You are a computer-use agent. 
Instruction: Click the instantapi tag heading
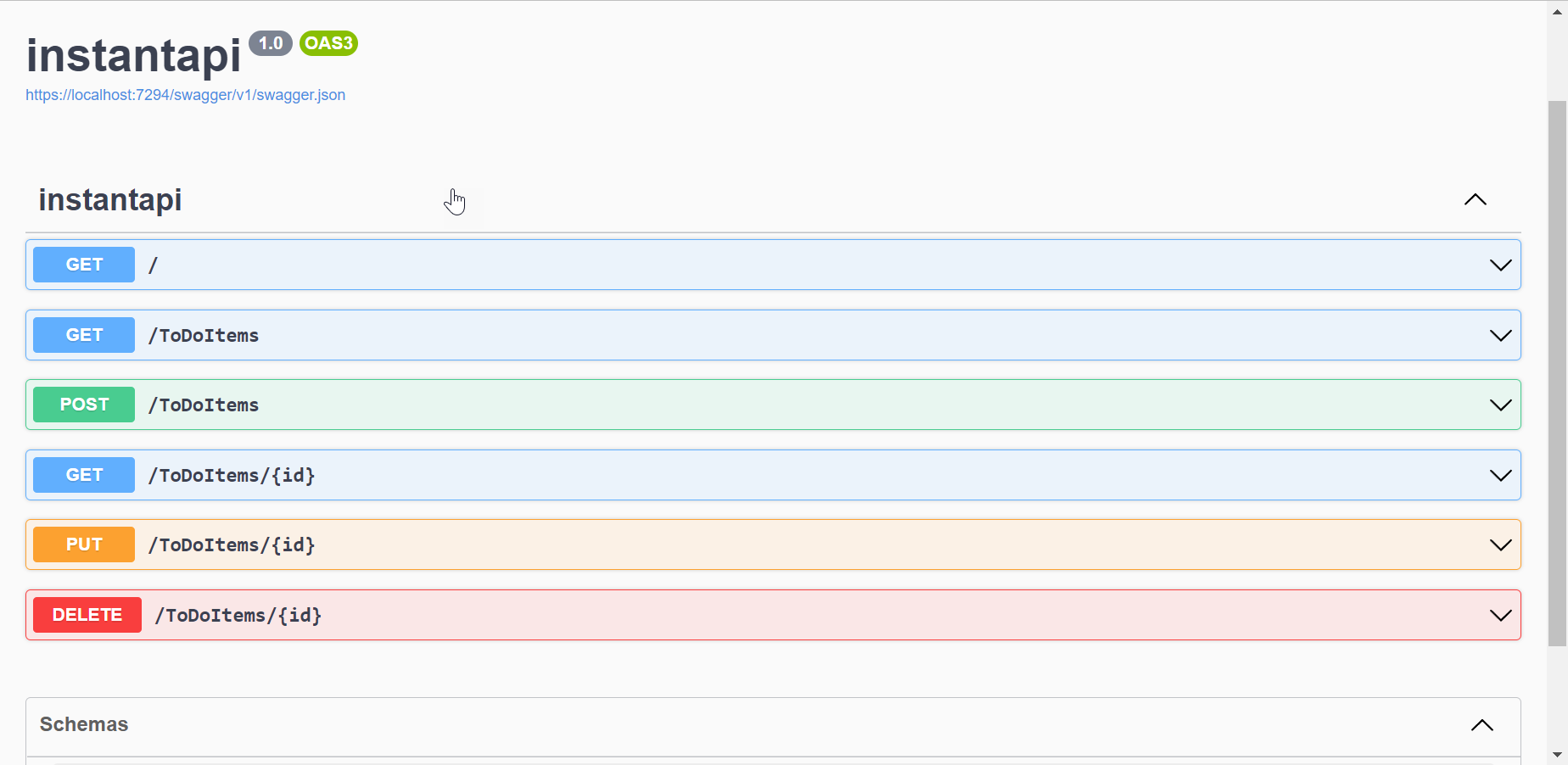(x=110, y=200)
